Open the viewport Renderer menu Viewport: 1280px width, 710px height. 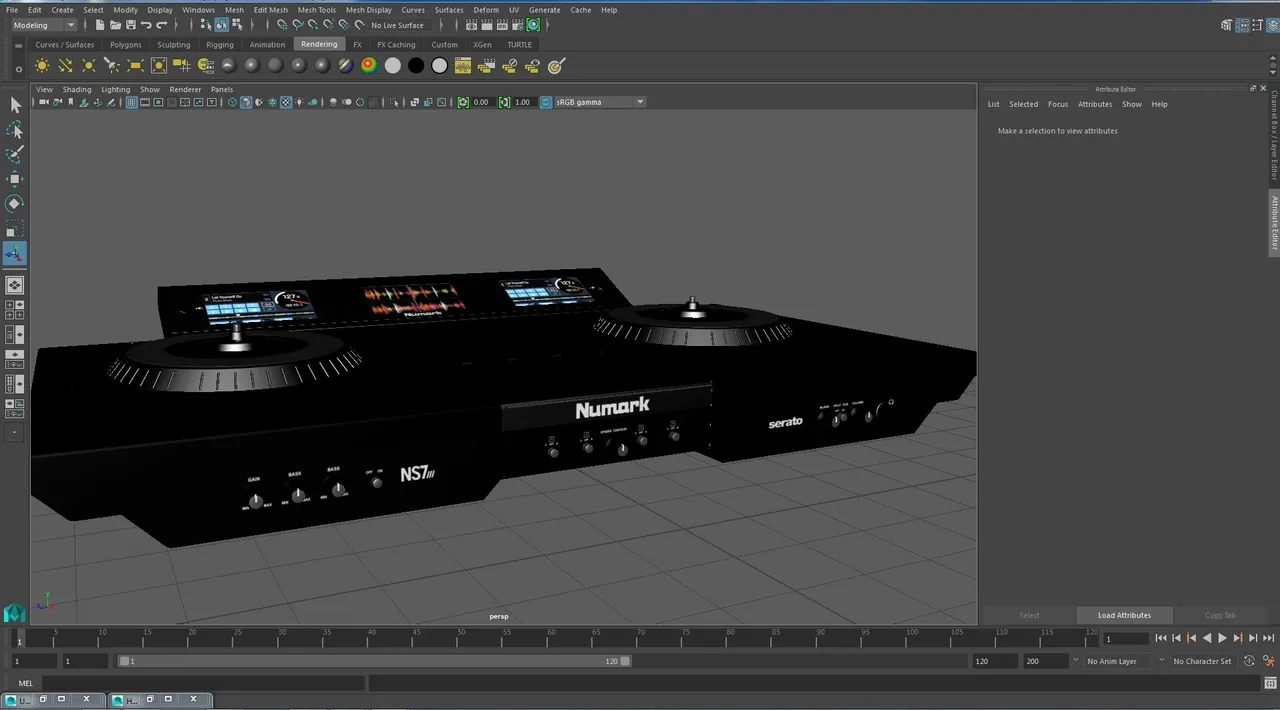click(x=185, y=89)
